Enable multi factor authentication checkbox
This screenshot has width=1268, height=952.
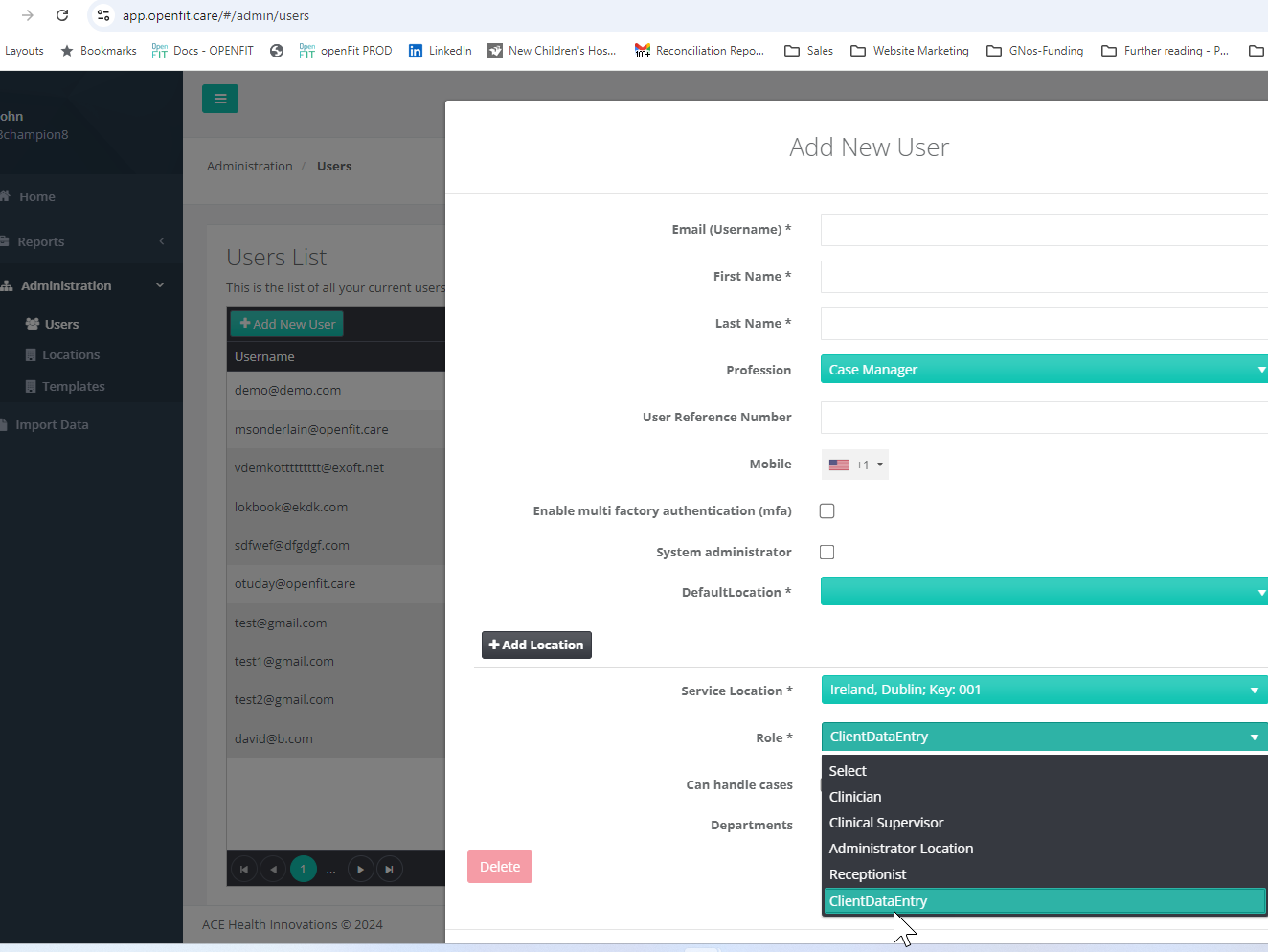click(x=826, y=510)
